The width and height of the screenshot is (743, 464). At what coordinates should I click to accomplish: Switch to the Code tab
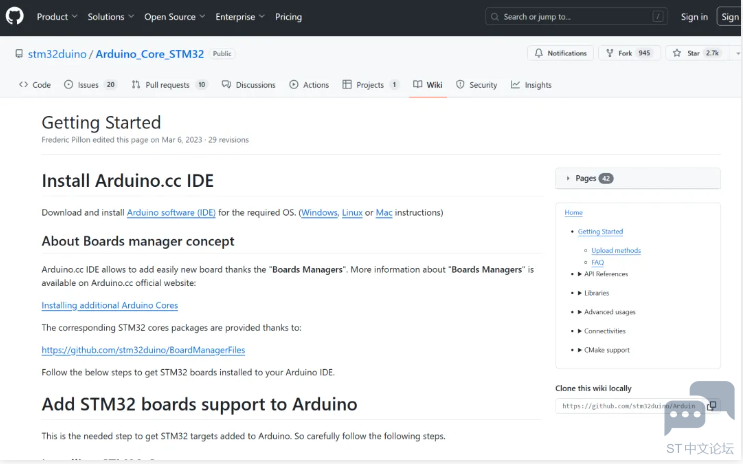pyautogui.click(x=35, y=85)
